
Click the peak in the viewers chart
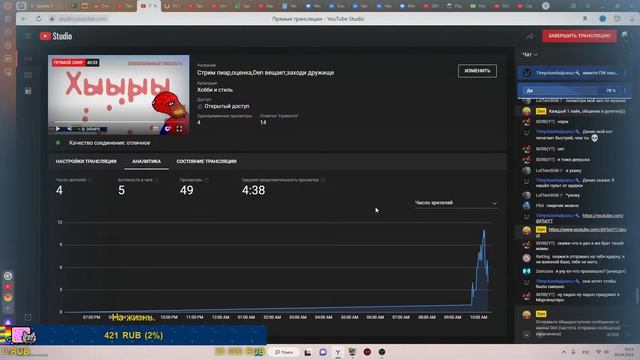point(484,231)
